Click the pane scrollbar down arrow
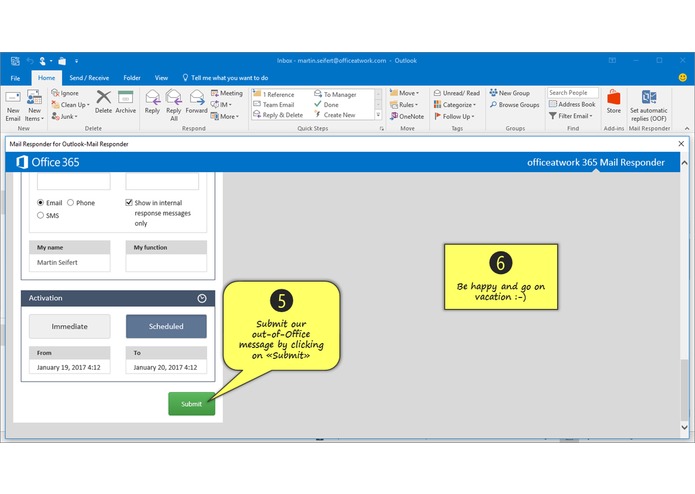Image resolution: width=695 pixels, height=494 pixels. click(x=684, y=427)
